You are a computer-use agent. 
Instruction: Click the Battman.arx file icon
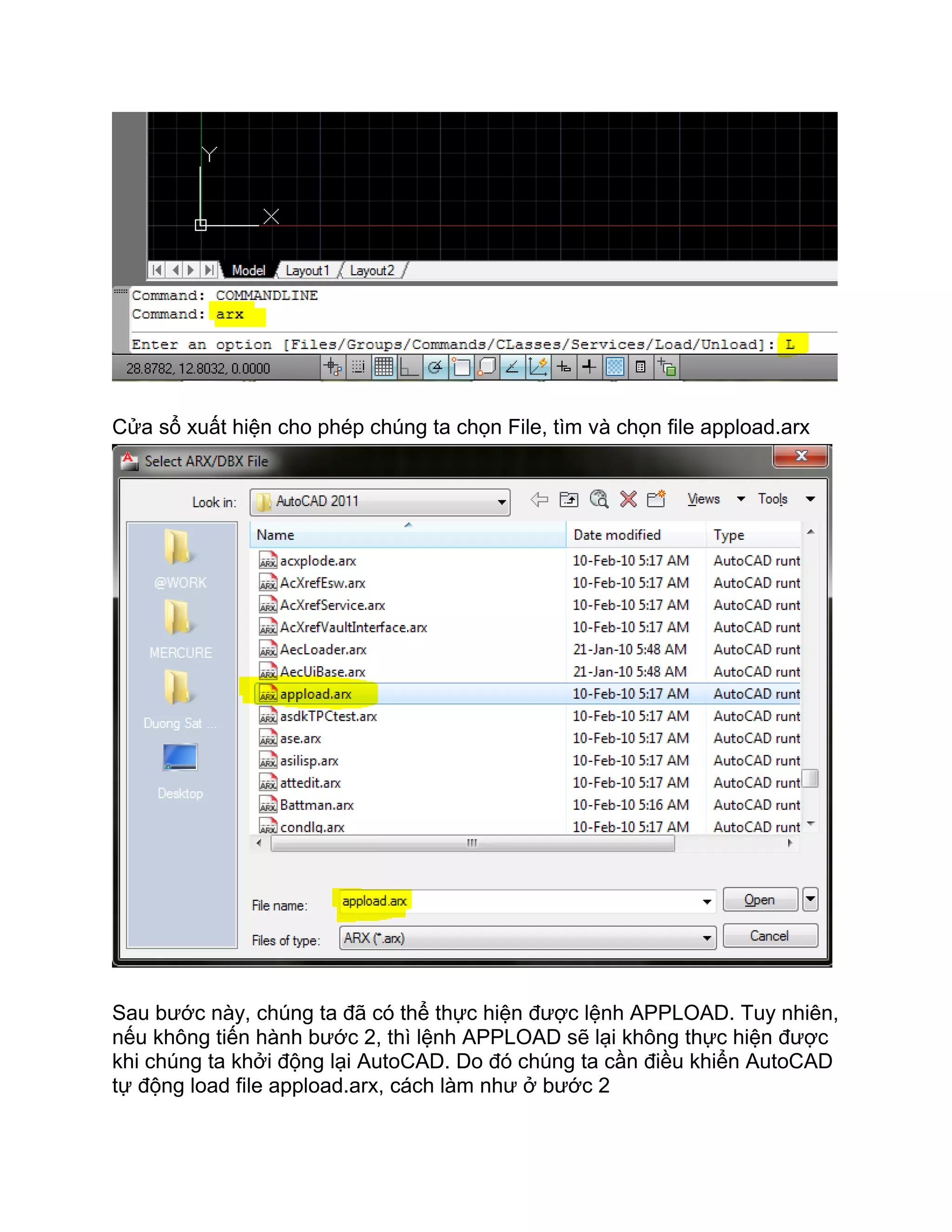click(268, 805)
